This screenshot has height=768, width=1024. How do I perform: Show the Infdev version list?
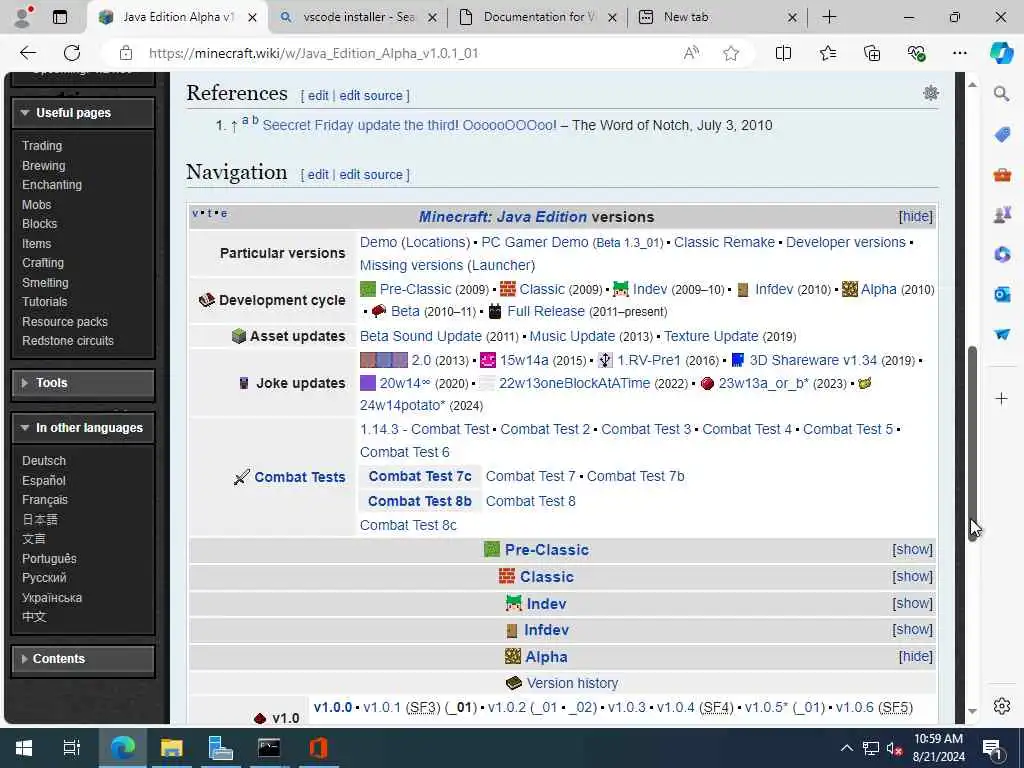(x=912, y=630)
